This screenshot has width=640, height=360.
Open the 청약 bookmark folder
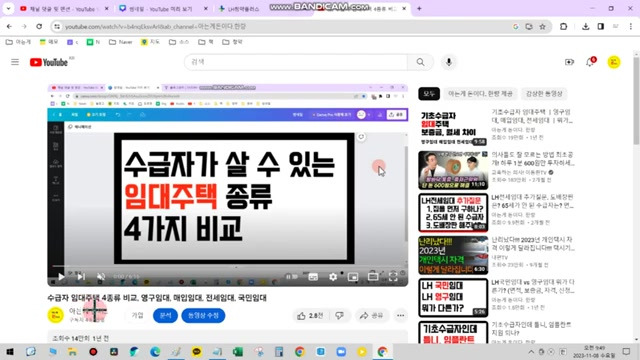coord(232,42)
